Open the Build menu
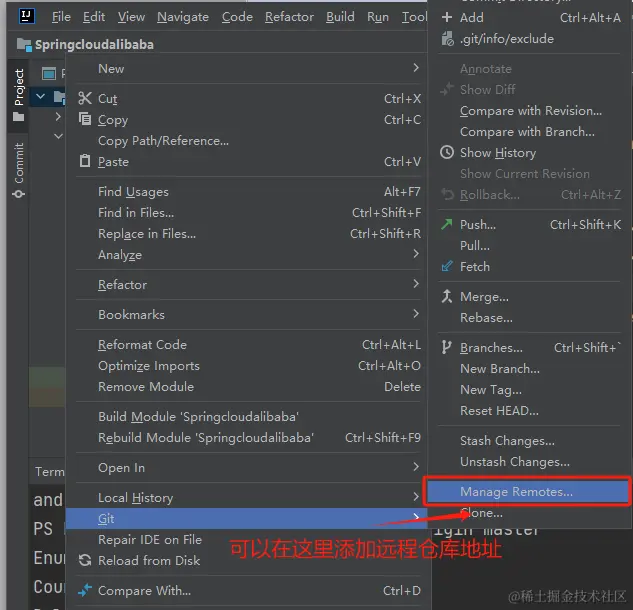The width and height of the screenshot is (633, 610). click(340, 17)
